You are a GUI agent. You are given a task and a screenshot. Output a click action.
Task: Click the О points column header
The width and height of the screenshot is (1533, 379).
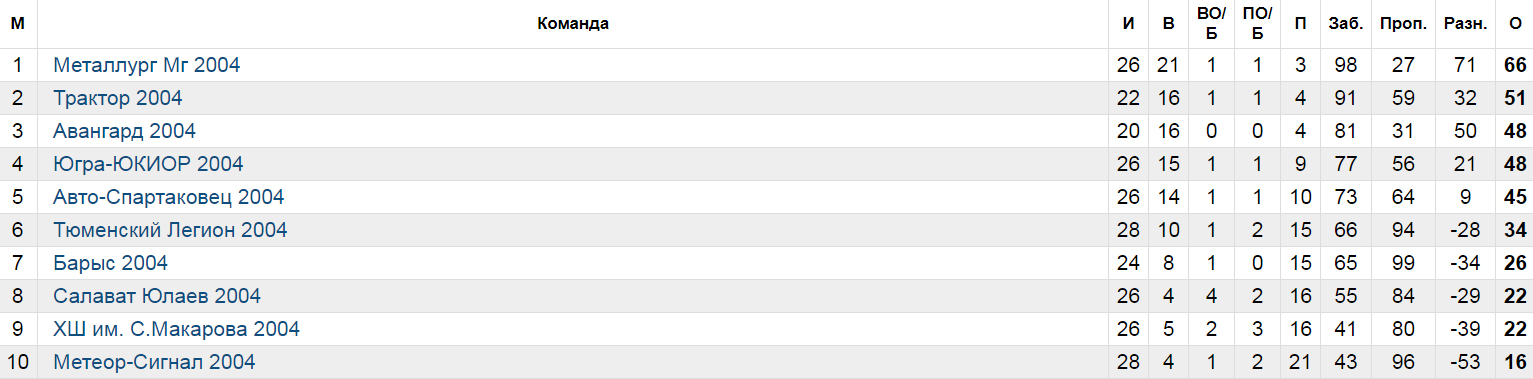click(x=1515, y=24)
